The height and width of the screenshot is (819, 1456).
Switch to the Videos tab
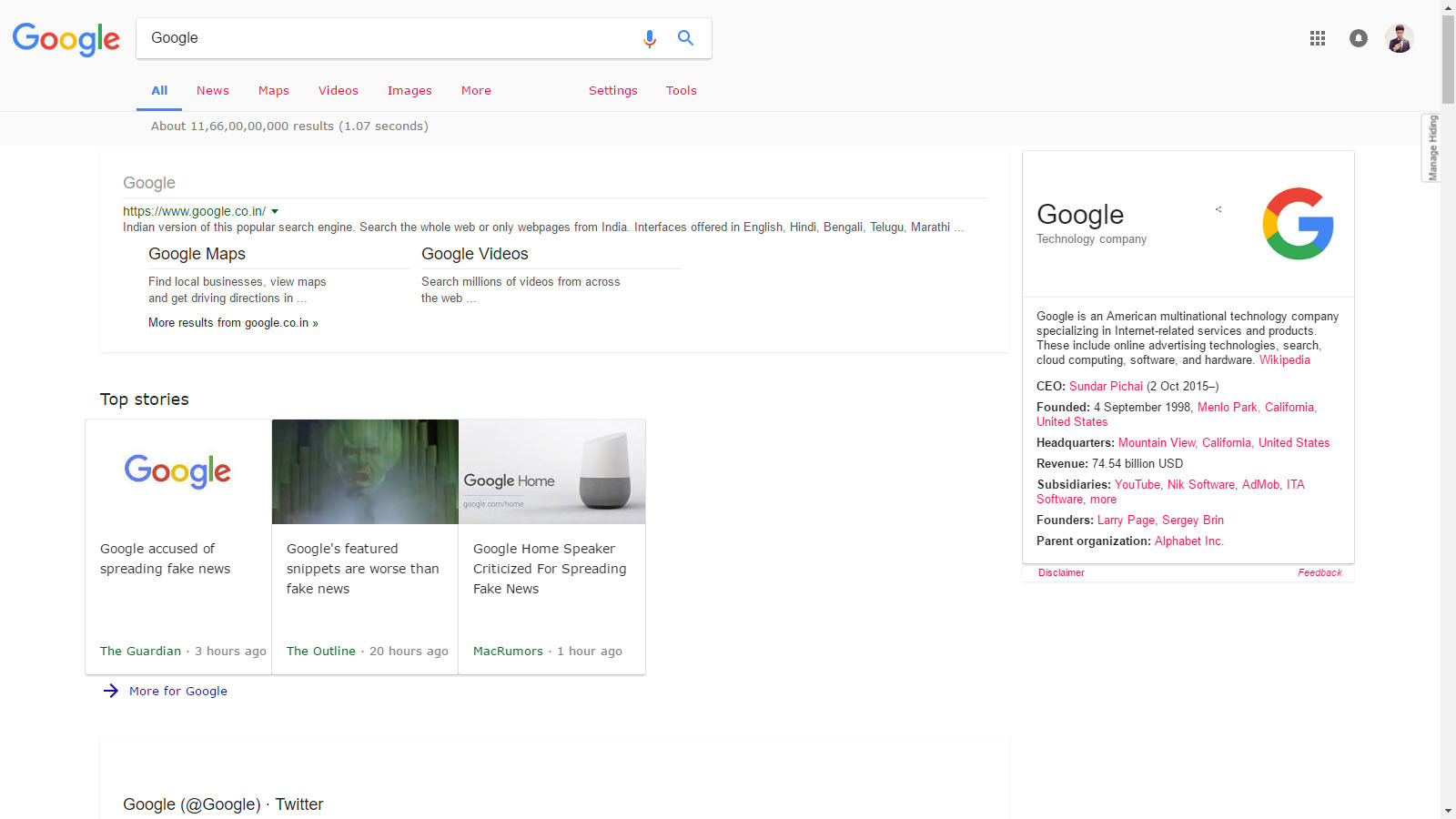point(339,90)
